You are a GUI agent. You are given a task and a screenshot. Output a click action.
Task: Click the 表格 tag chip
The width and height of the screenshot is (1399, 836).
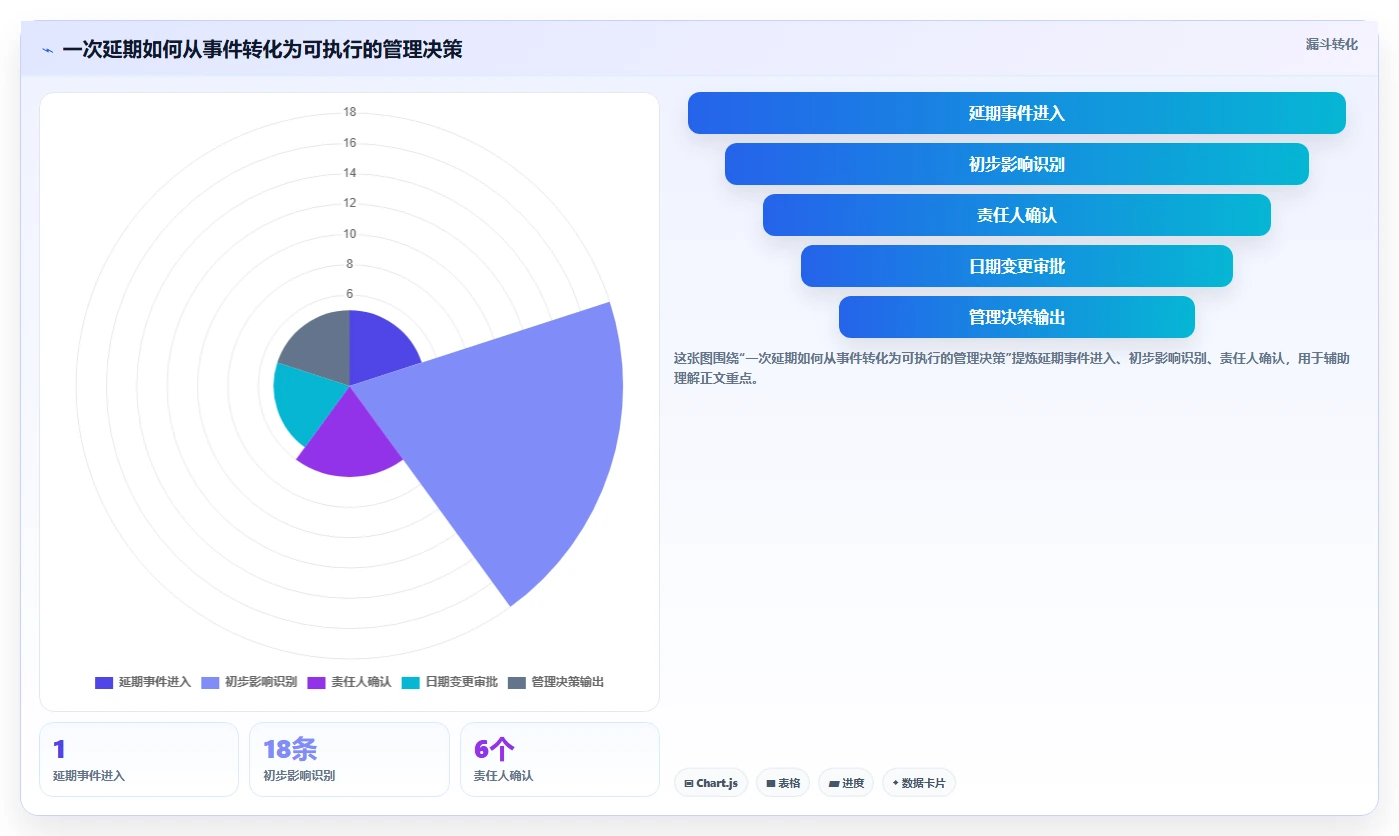(783, 783)
